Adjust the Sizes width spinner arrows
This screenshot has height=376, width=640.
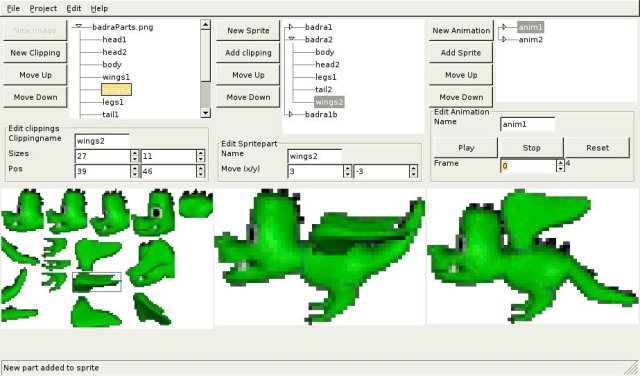(135, 156)
